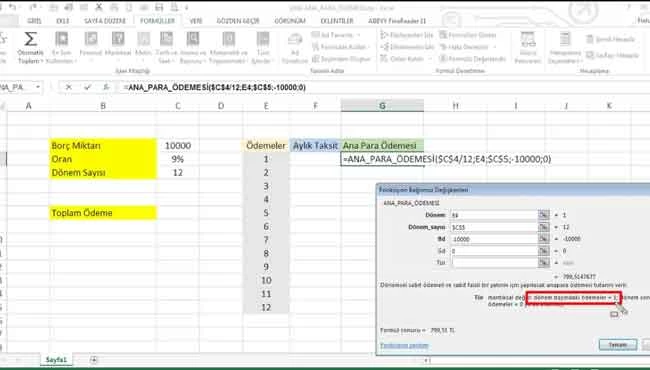
Task: Switch to the GİRİŞ tab
Action: [x=34, y=21]
